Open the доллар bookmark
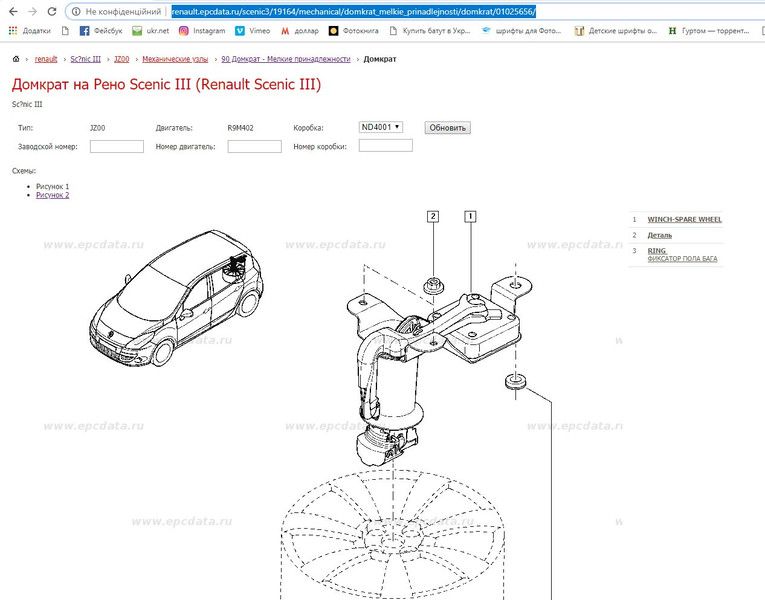This screenshot has width=765, height=600. point(300,31)
